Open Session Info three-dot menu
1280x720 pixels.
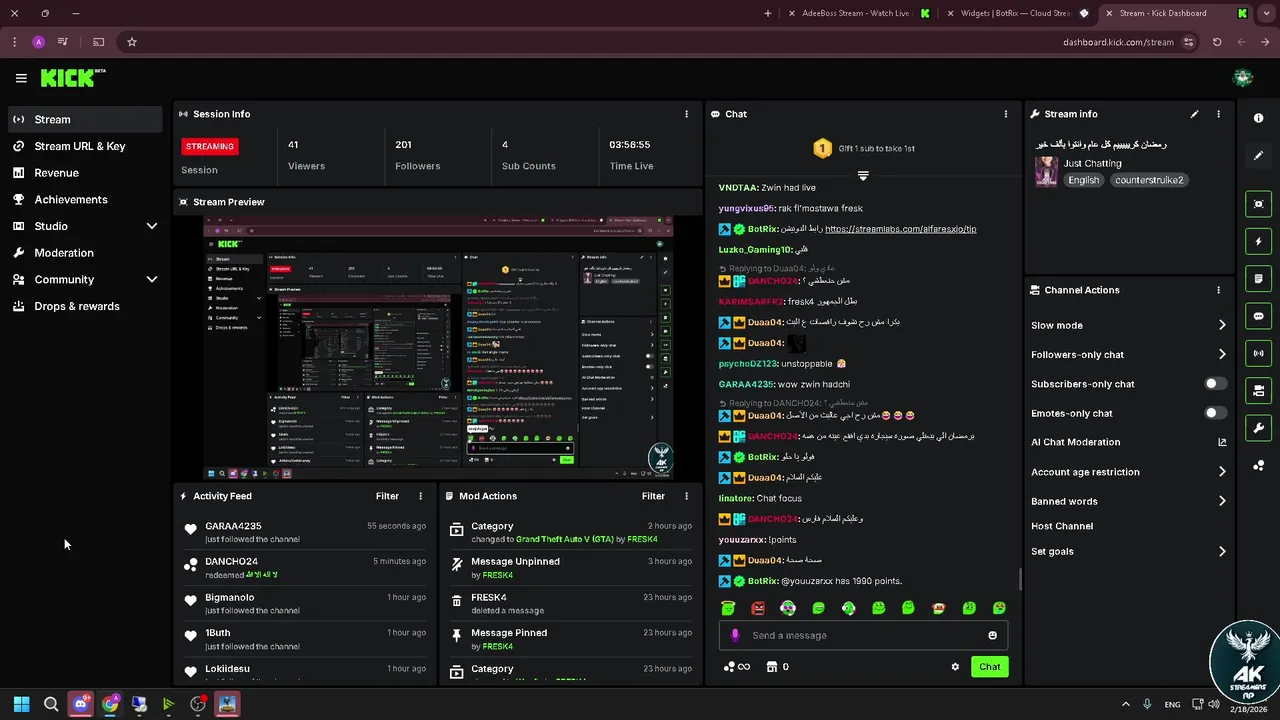(686, 114)
